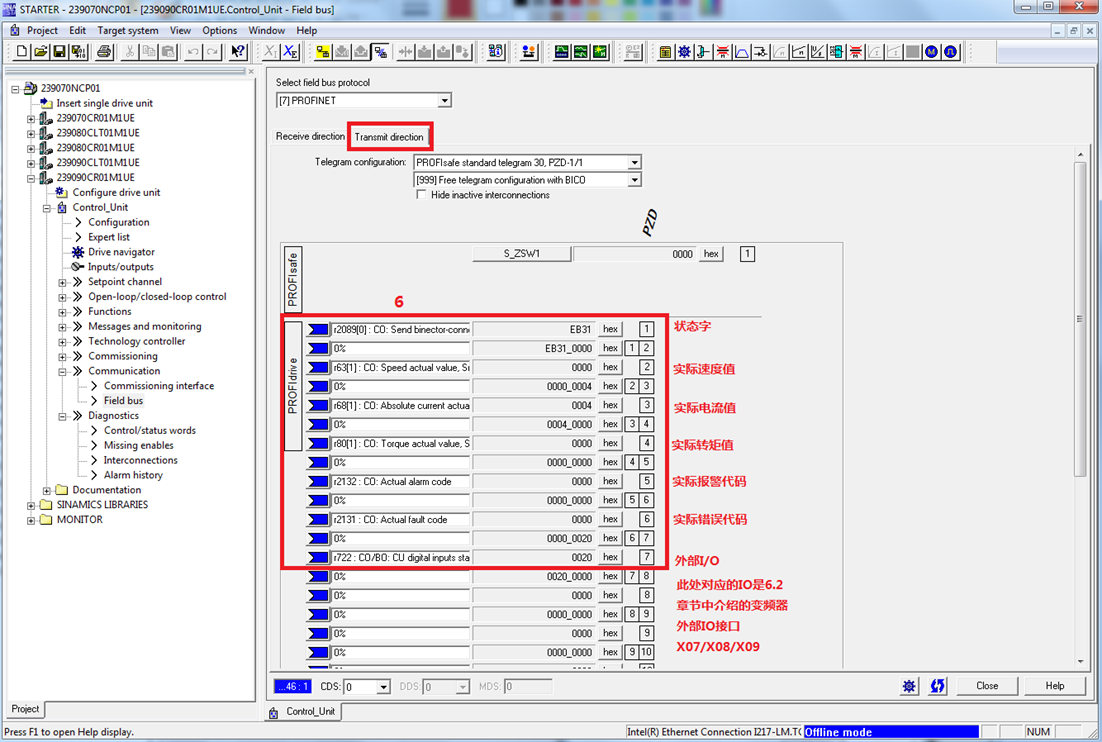Open the Target system menu
The width and height of the screenshot is (1102, 742).
point(128,30)
